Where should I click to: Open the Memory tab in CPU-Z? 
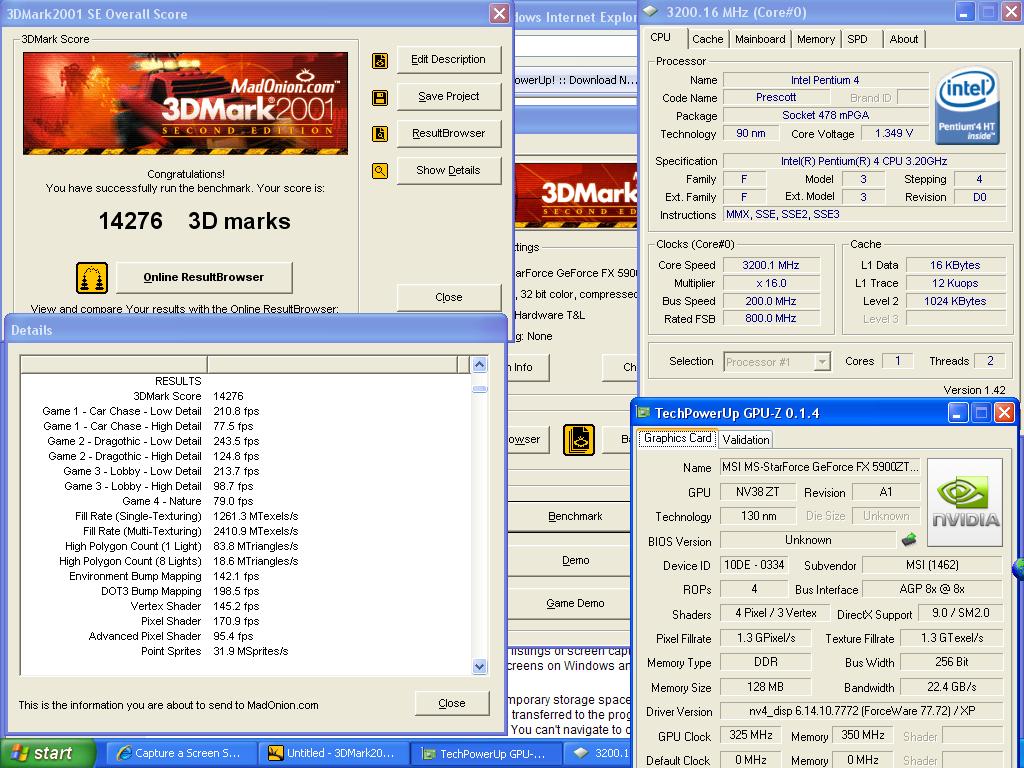click(x=816, y=39)
